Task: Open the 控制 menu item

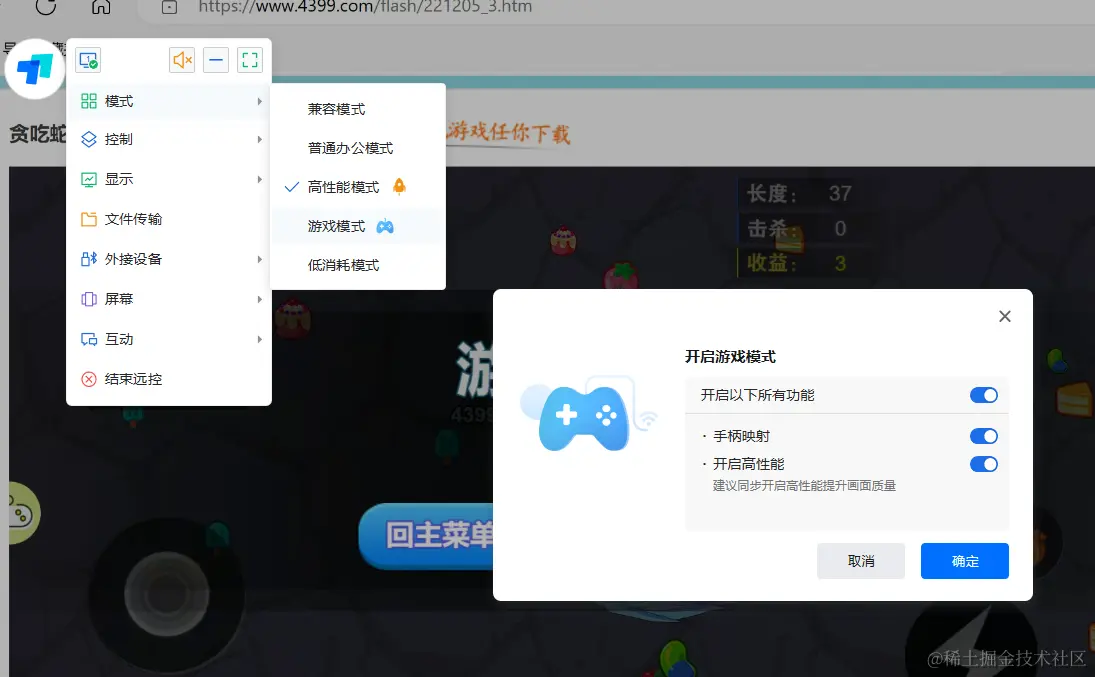Action: (168, 139)
